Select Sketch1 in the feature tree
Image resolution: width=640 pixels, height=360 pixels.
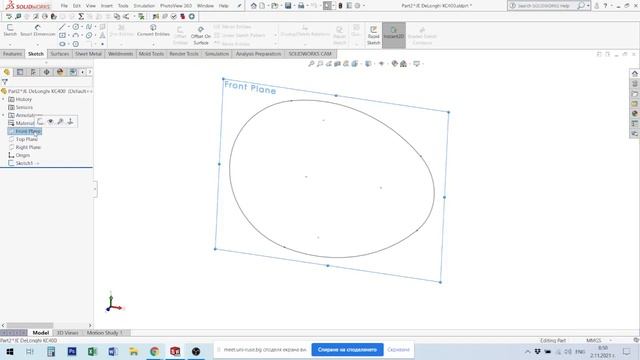tap(24, 163)
